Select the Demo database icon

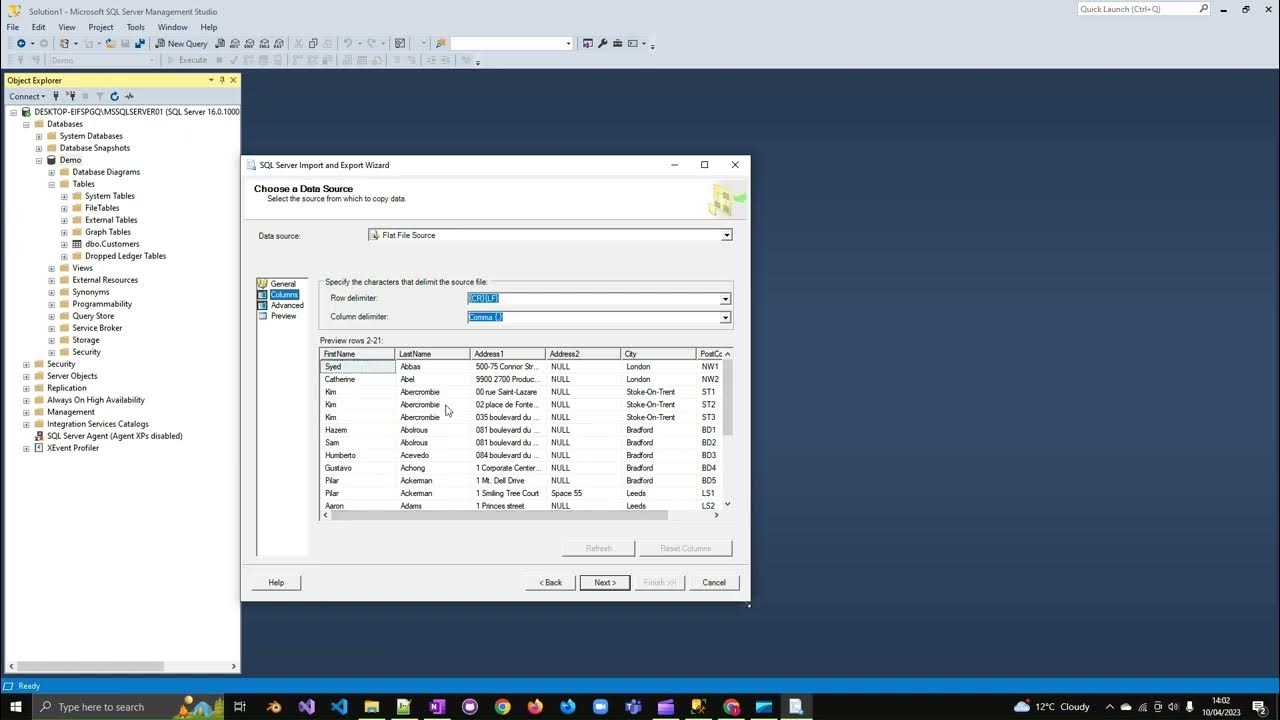[52, 160]
